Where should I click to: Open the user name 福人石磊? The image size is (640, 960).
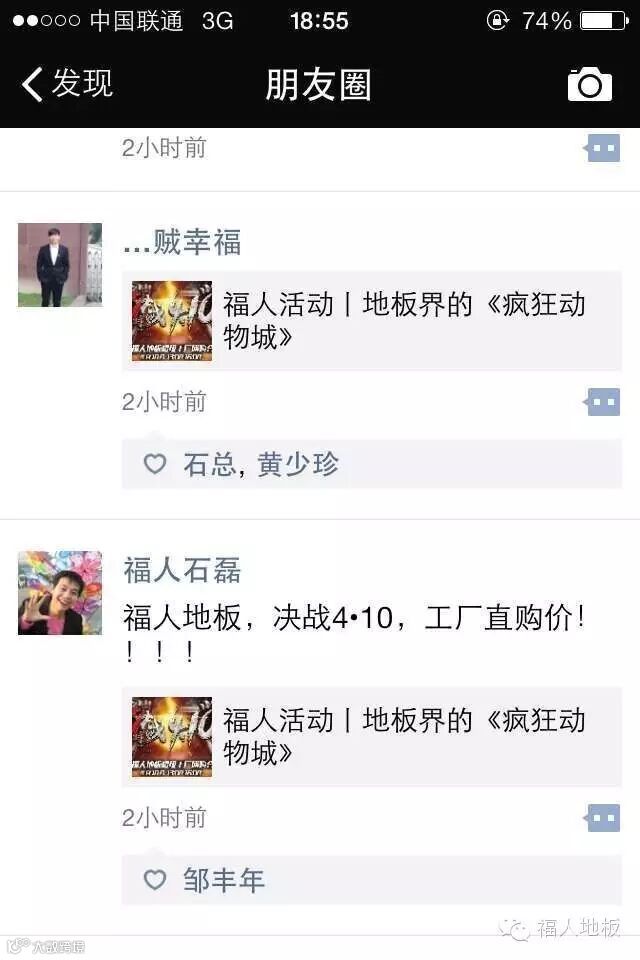[x=183, y=570]
